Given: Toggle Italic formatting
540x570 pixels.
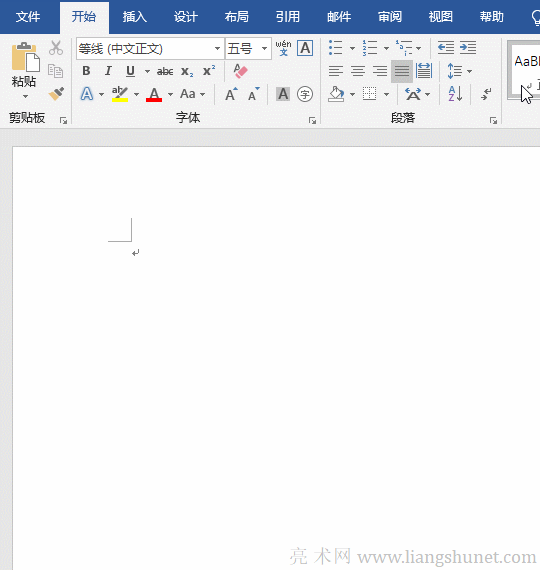Looking at the screenshot, I should click(x=108, y=71).
